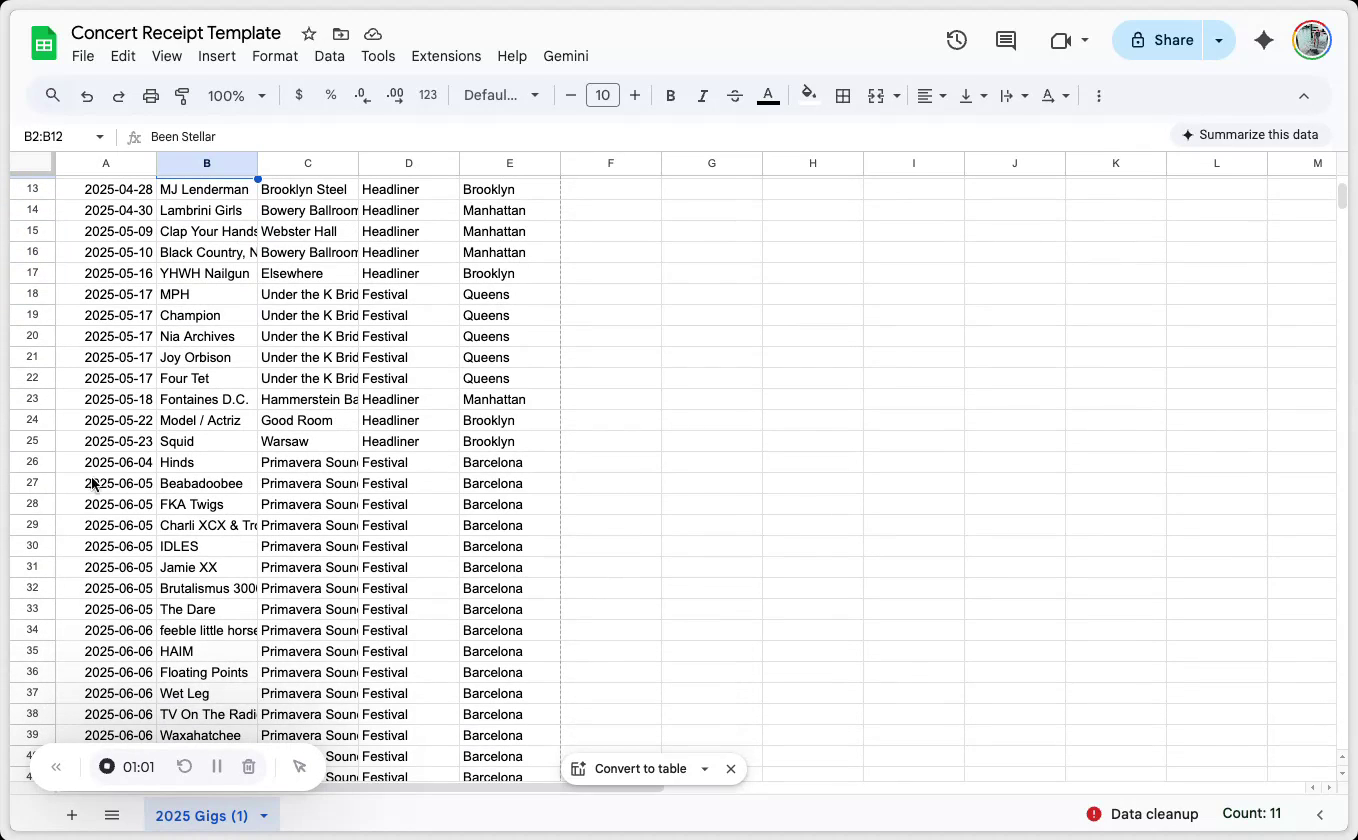Toggle bold formatting
Image resolution: width=1358 pixels, height=840 pixels.
[x=671, y=96]
